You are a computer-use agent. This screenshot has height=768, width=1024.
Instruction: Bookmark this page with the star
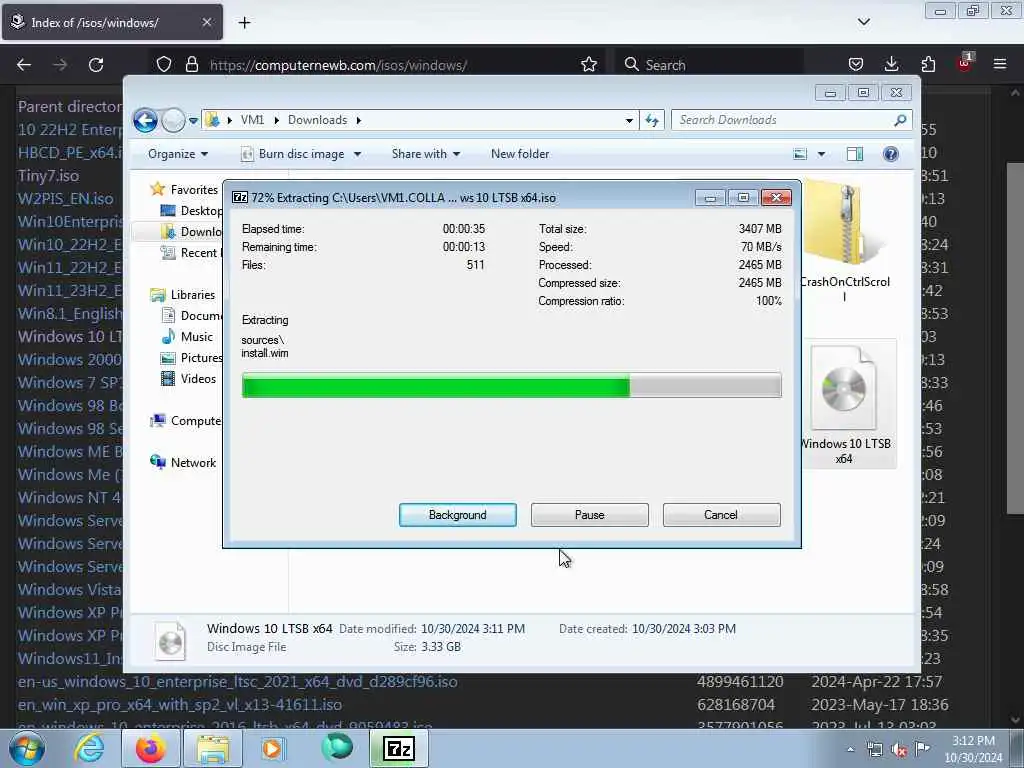[x=588, y=65]
